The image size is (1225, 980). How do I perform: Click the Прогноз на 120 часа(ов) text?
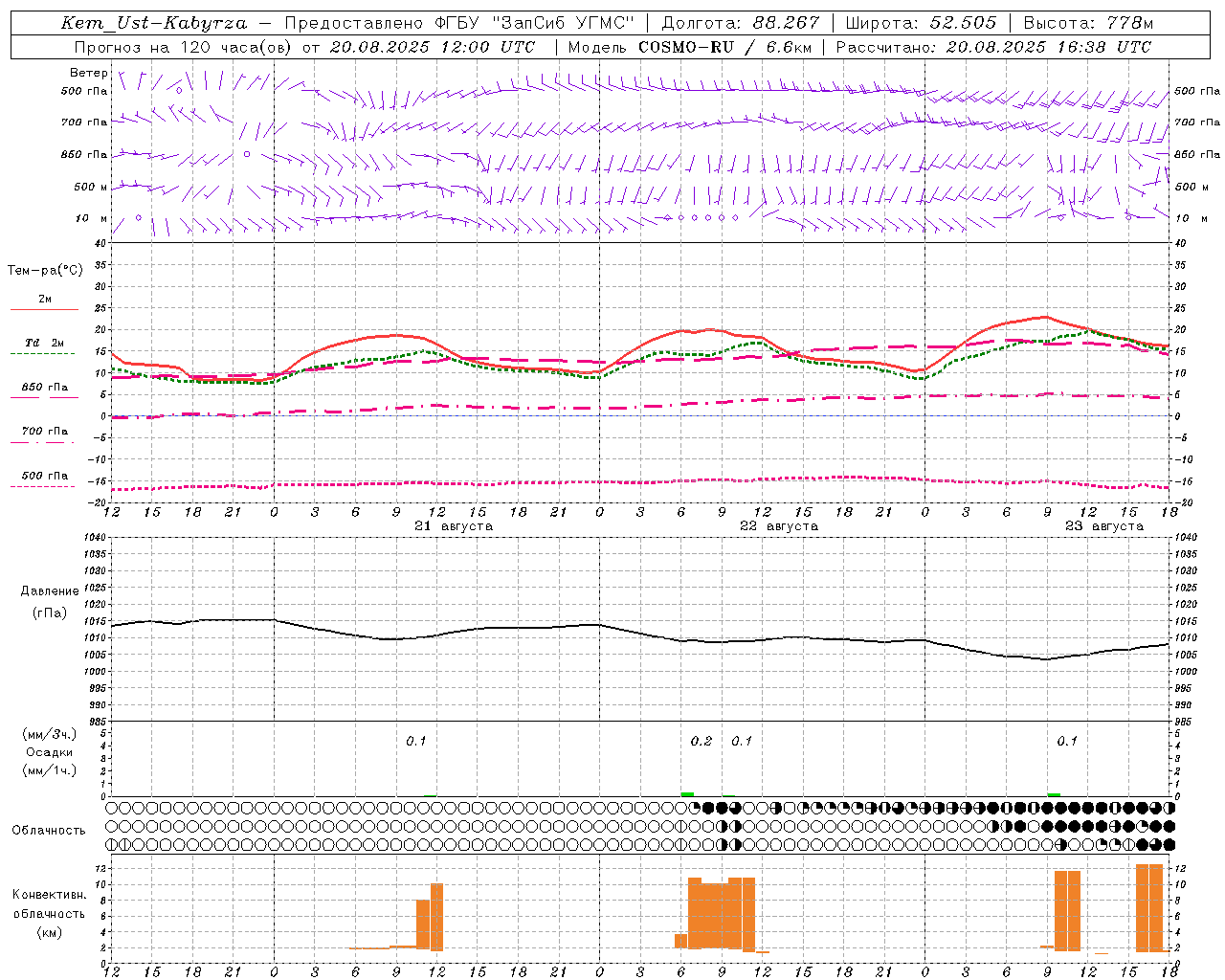pos(183,47)
